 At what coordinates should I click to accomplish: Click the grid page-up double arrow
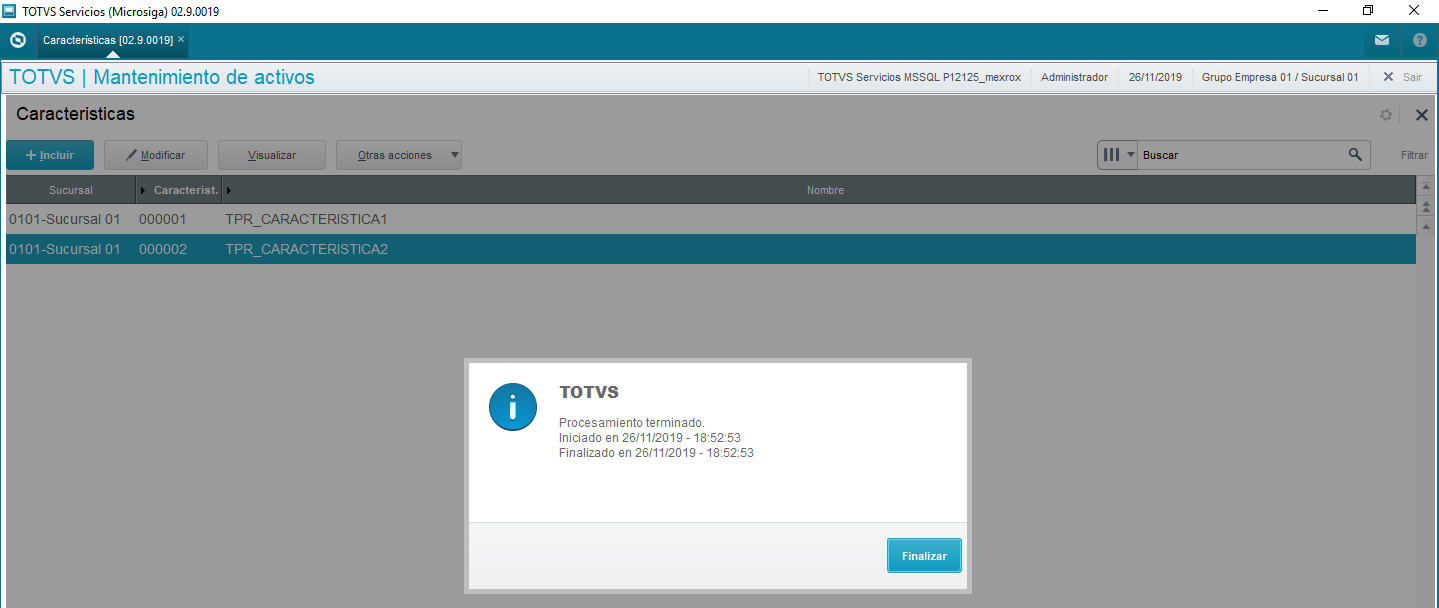(x=1426, y=206)
